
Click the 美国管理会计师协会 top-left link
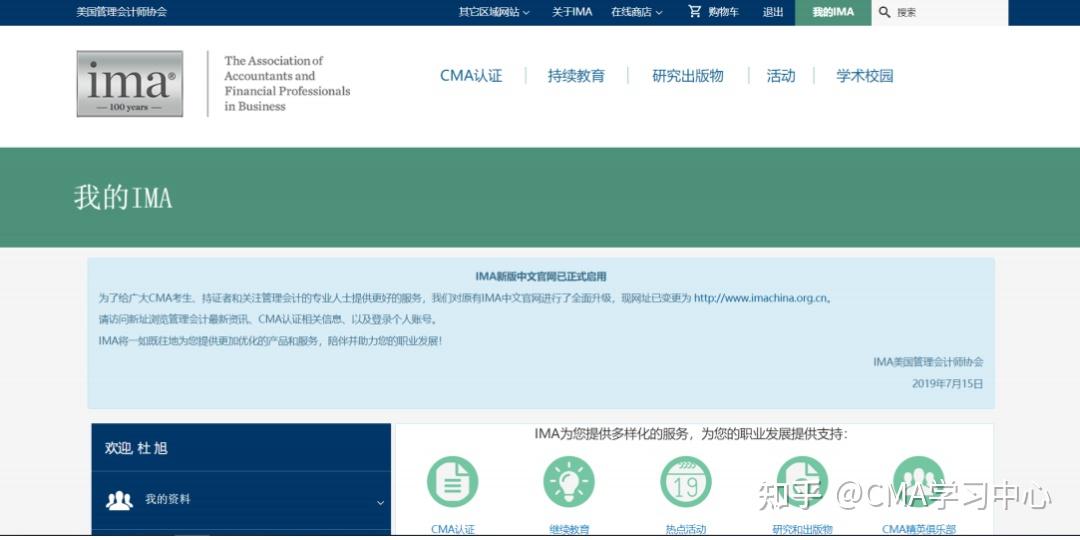point(121,12)
